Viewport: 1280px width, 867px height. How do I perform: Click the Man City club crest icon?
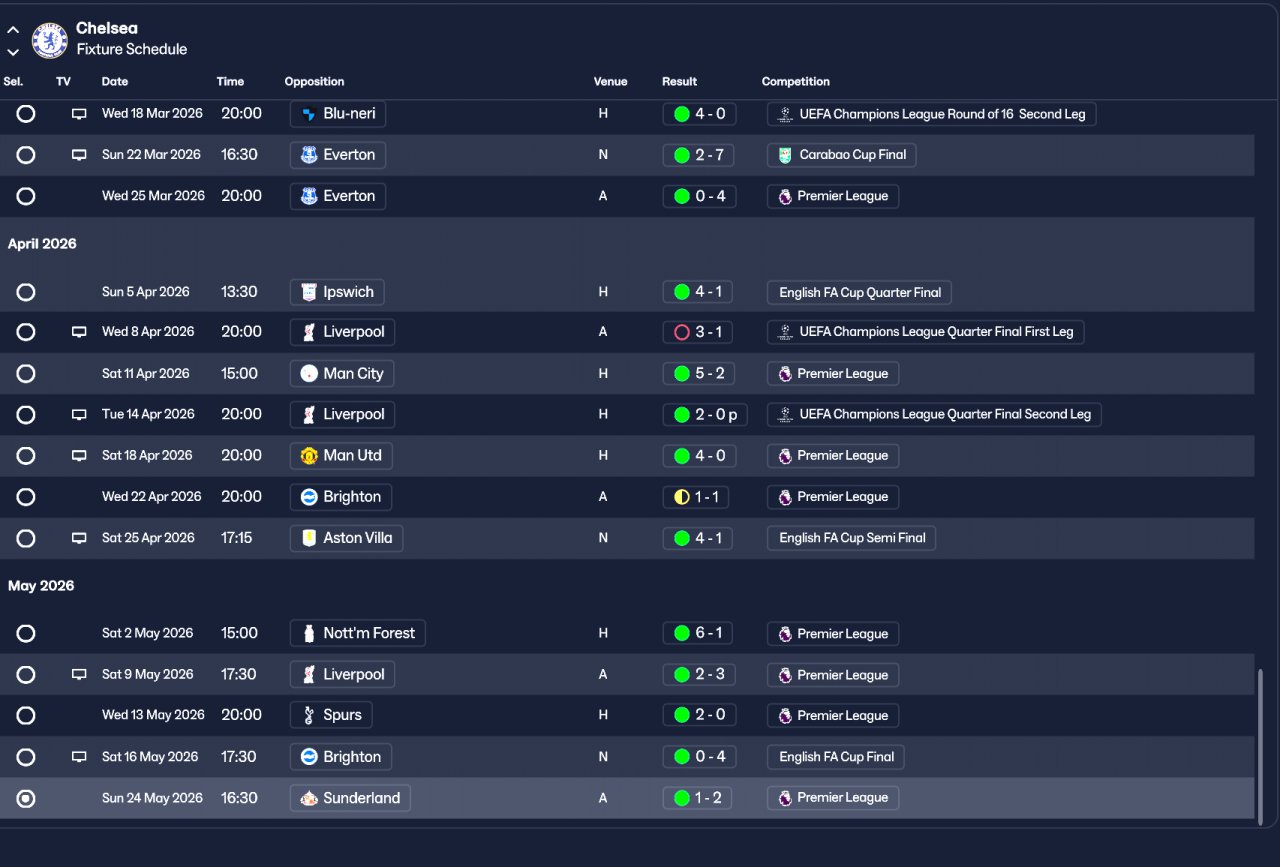coord(309,374)
